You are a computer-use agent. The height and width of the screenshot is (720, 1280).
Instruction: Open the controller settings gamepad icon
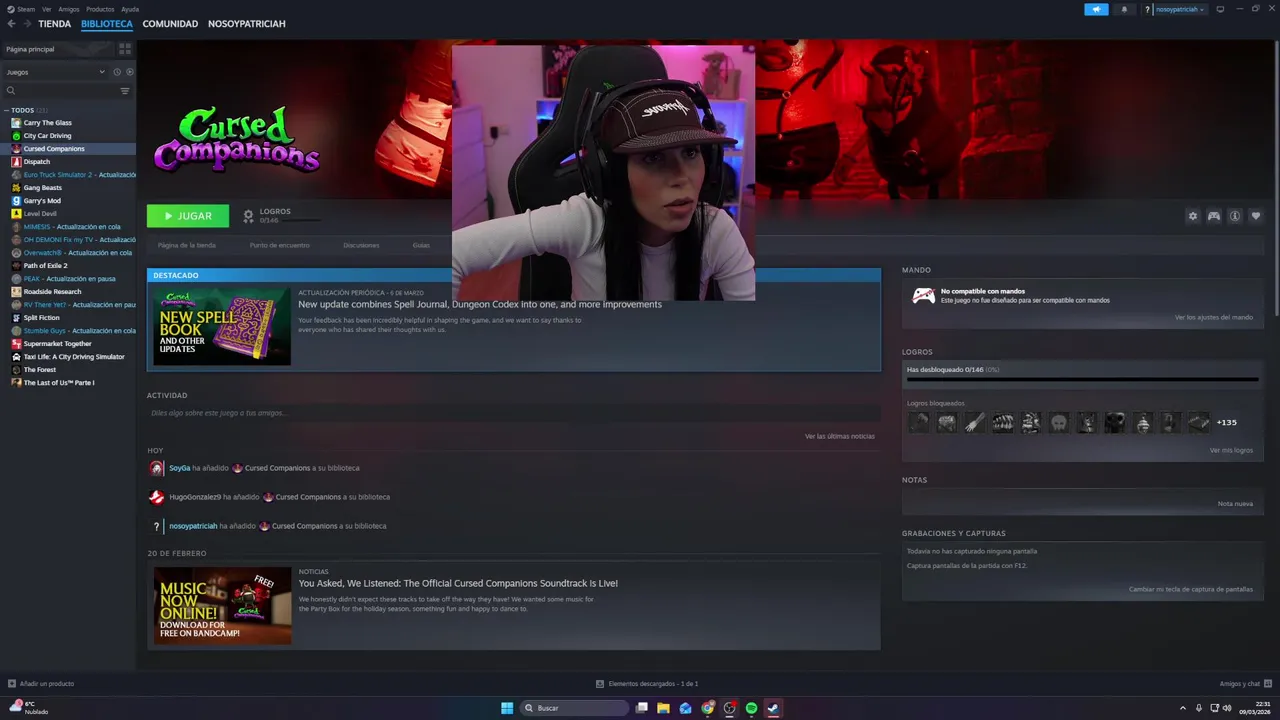[x=1213, y=216]
